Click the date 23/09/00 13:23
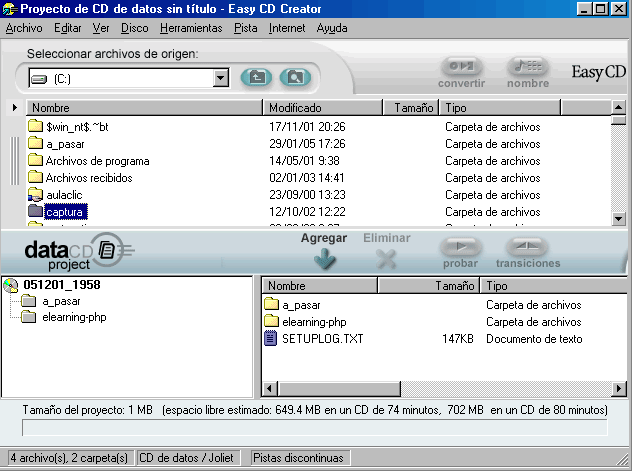632x471 pixels. click(307, 195)
